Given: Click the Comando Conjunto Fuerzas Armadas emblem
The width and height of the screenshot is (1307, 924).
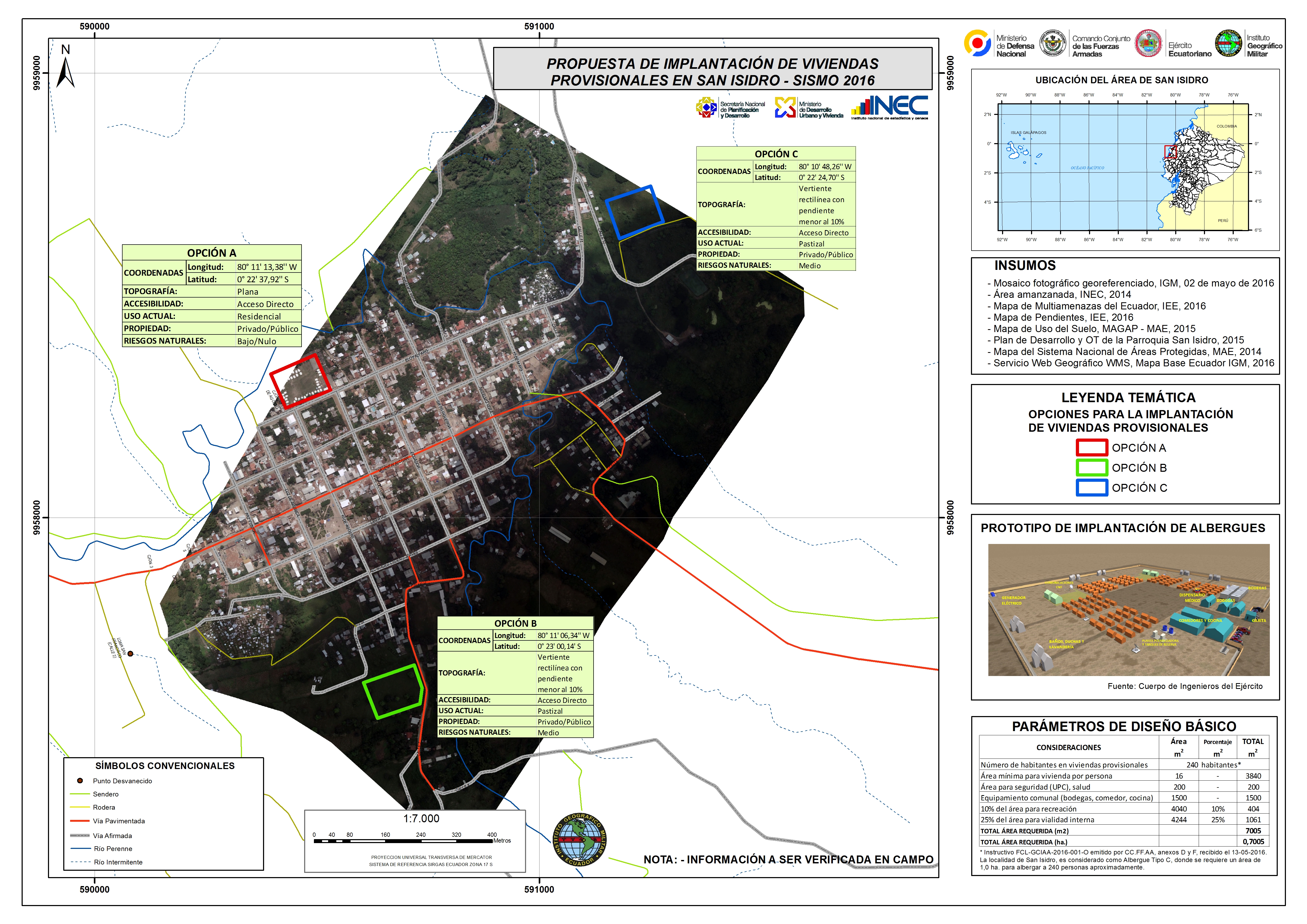Looking at the screenshot, I should click(1053, 43).
